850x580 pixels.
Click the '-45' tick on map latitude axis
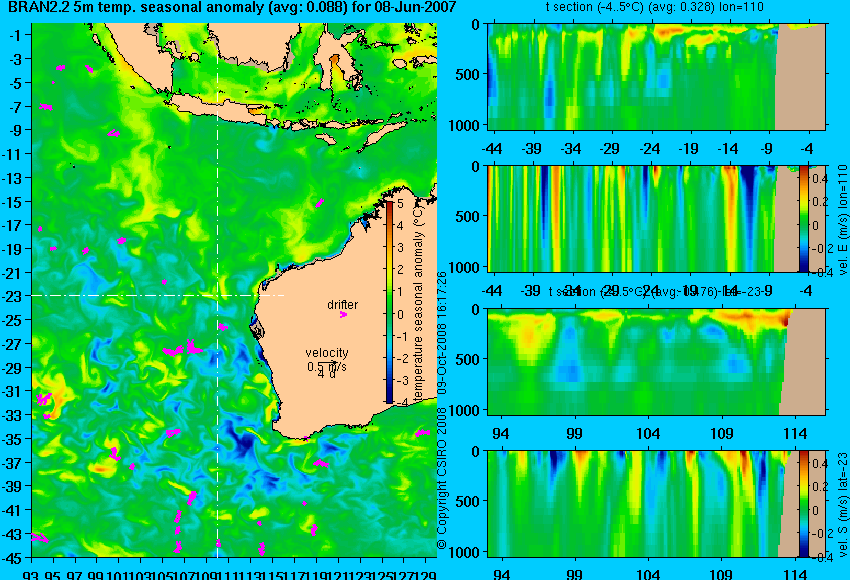(x=14, y=558)
